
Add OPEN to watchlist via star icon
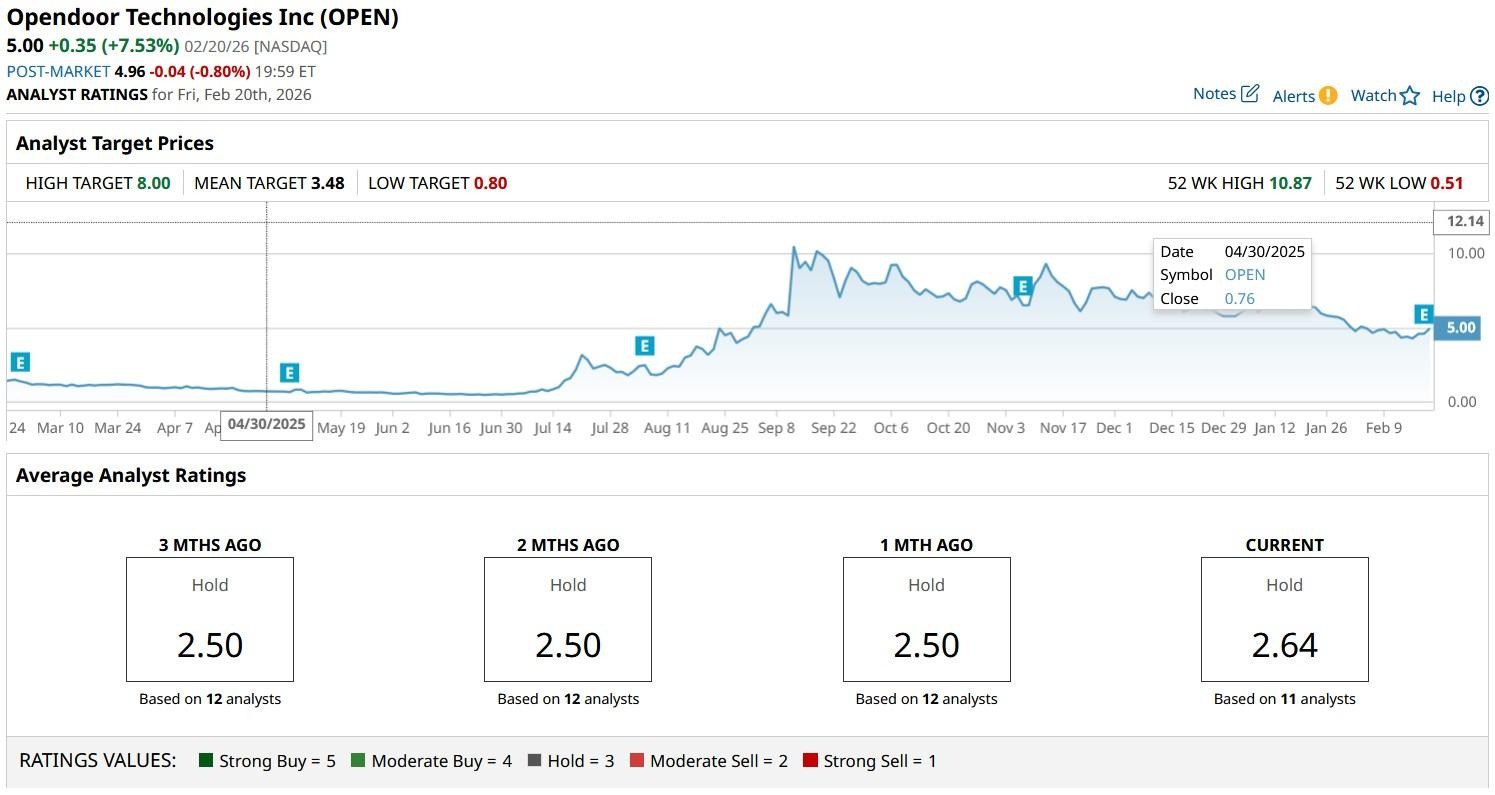[1410, 96]
